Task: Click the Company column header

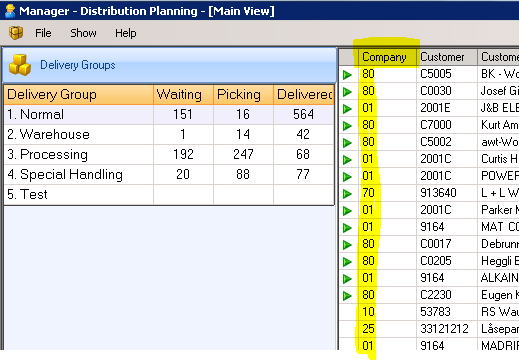Action: coord(387,57)
